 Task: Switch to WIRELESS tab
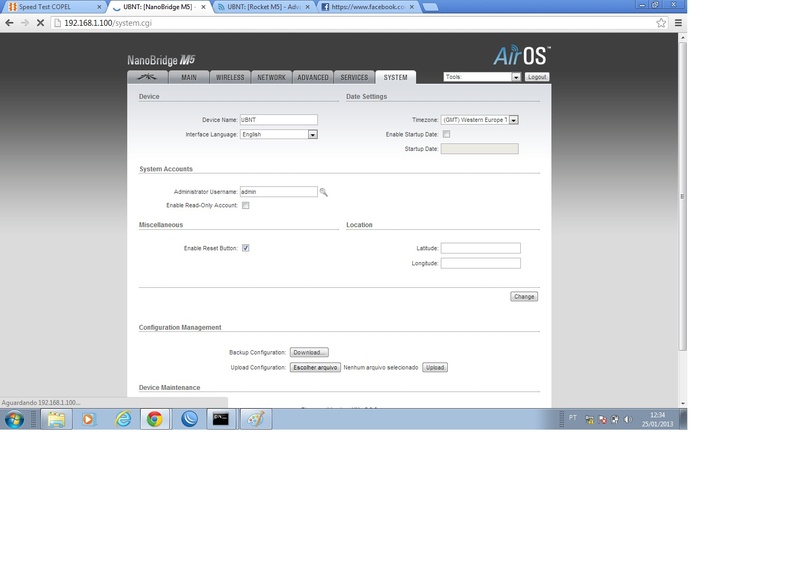(230, 77)
